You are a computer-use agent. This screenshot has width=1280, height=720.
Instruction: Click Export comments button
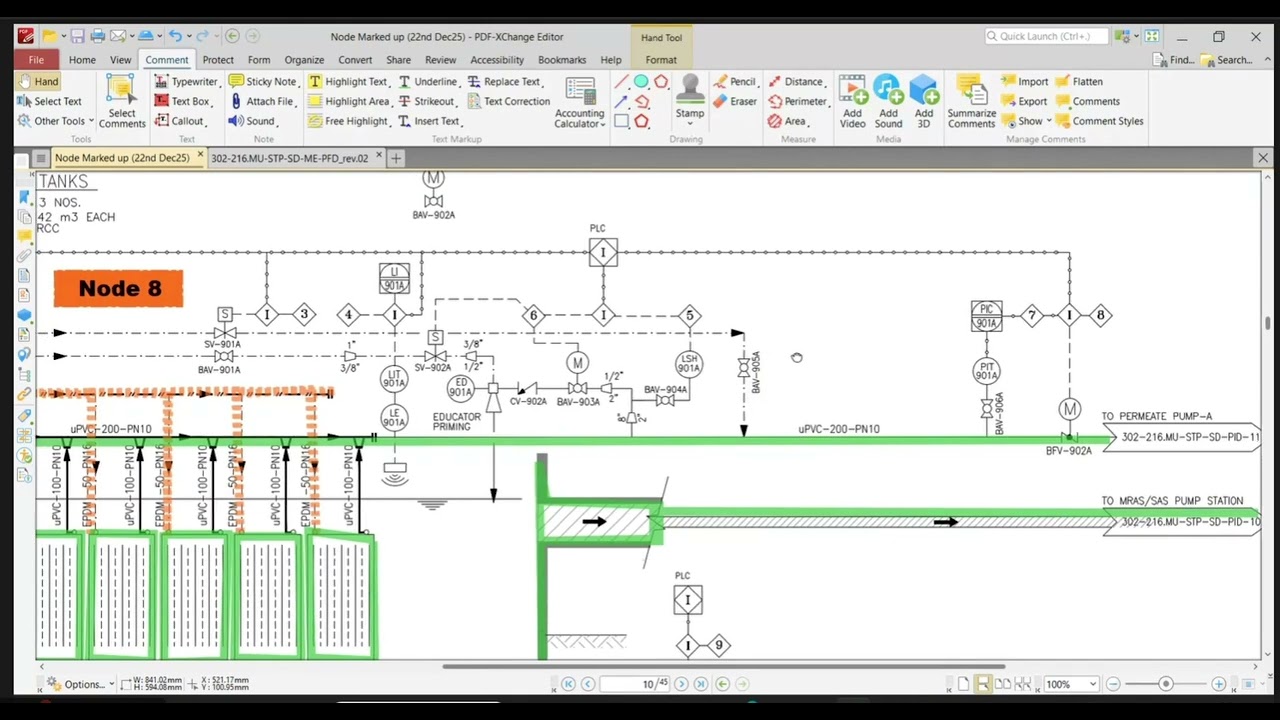(x=1025, y=101)
